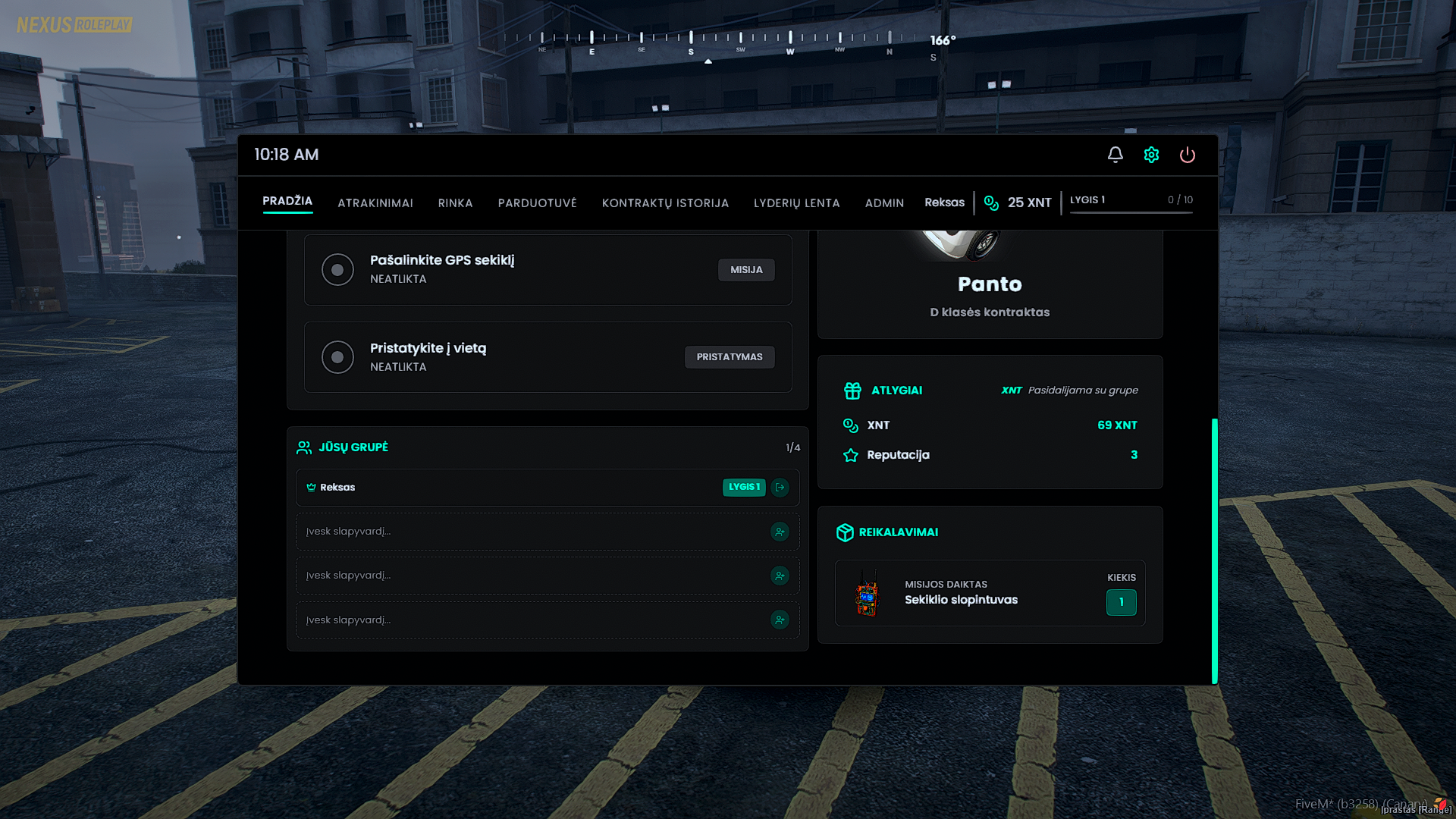Open the Kontraktų istorija tab
Image resolution: width=1456 pixels, height=819 pixels.
[x=665, y=203]
